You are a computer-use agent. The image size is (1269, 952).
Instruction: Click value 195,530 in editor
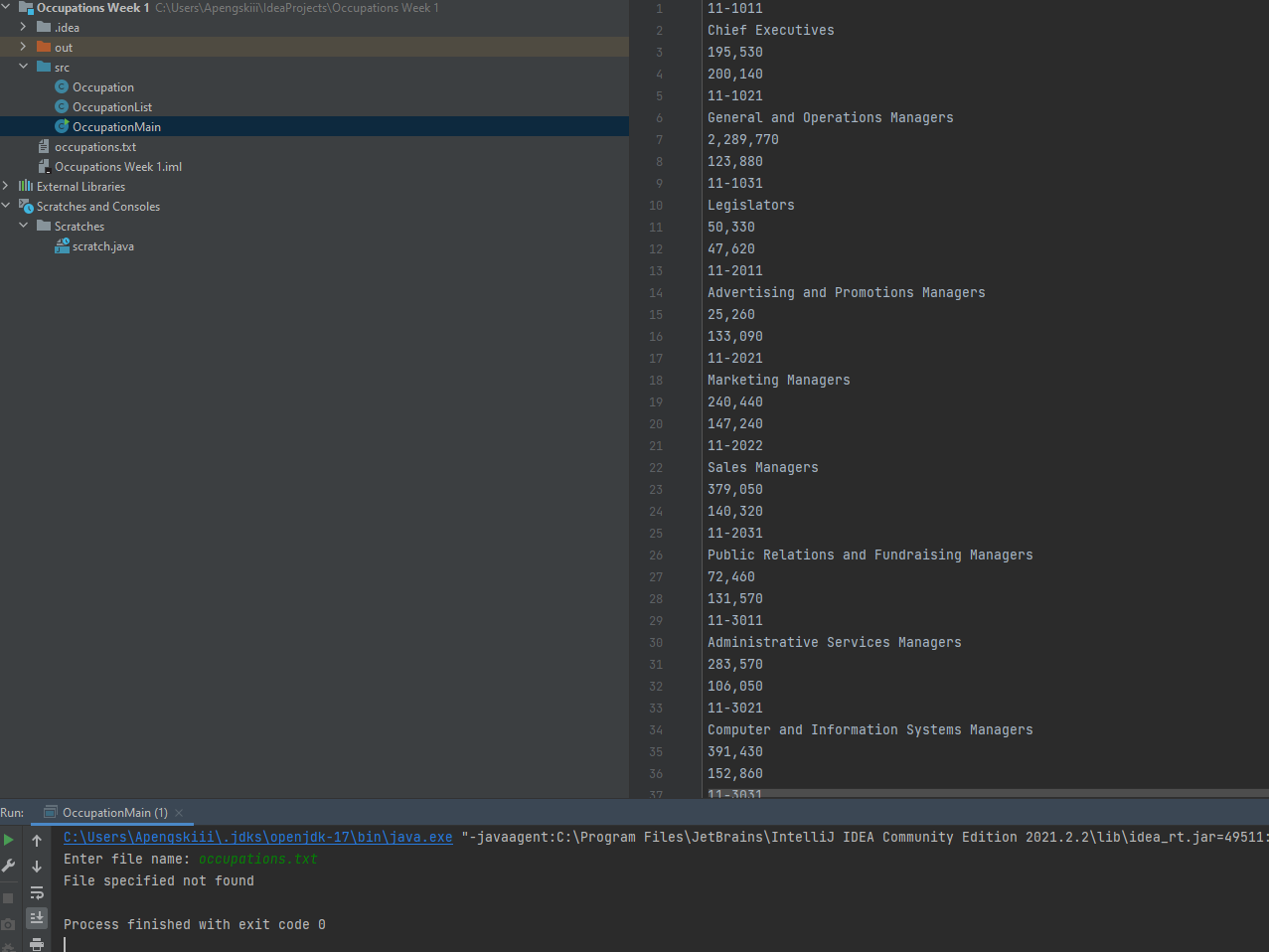(x=735, y=52)
